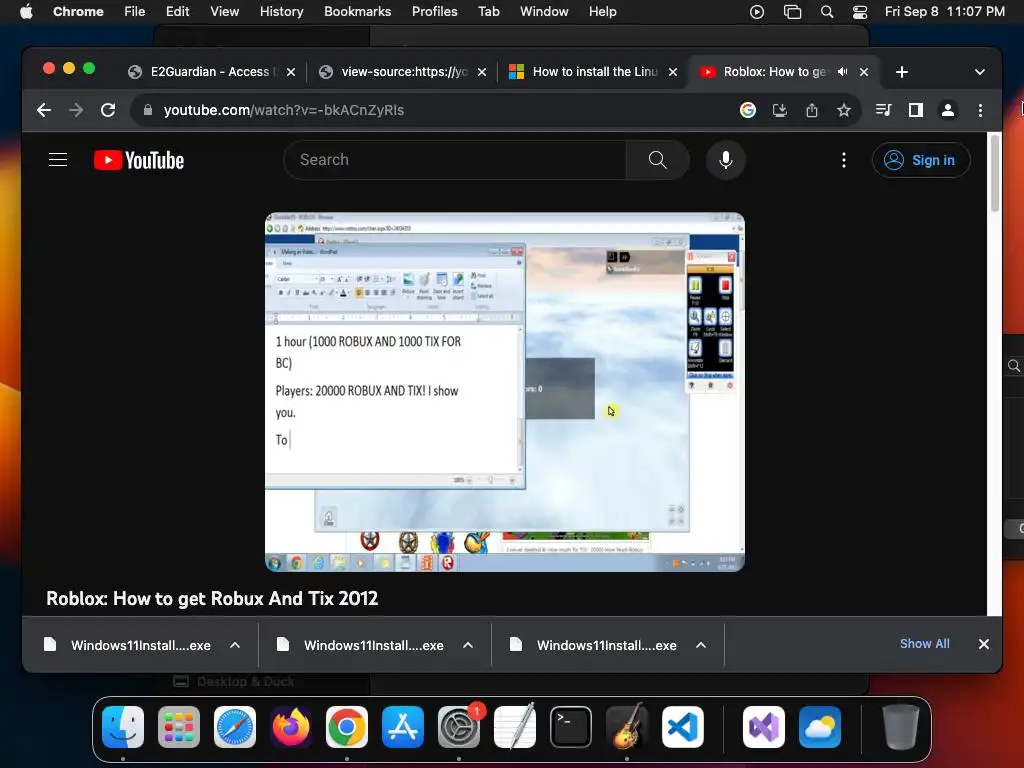The height and width of the screenshot is (768, 1024).
Task: Share this page from address bar
Action: coord(812,110)
